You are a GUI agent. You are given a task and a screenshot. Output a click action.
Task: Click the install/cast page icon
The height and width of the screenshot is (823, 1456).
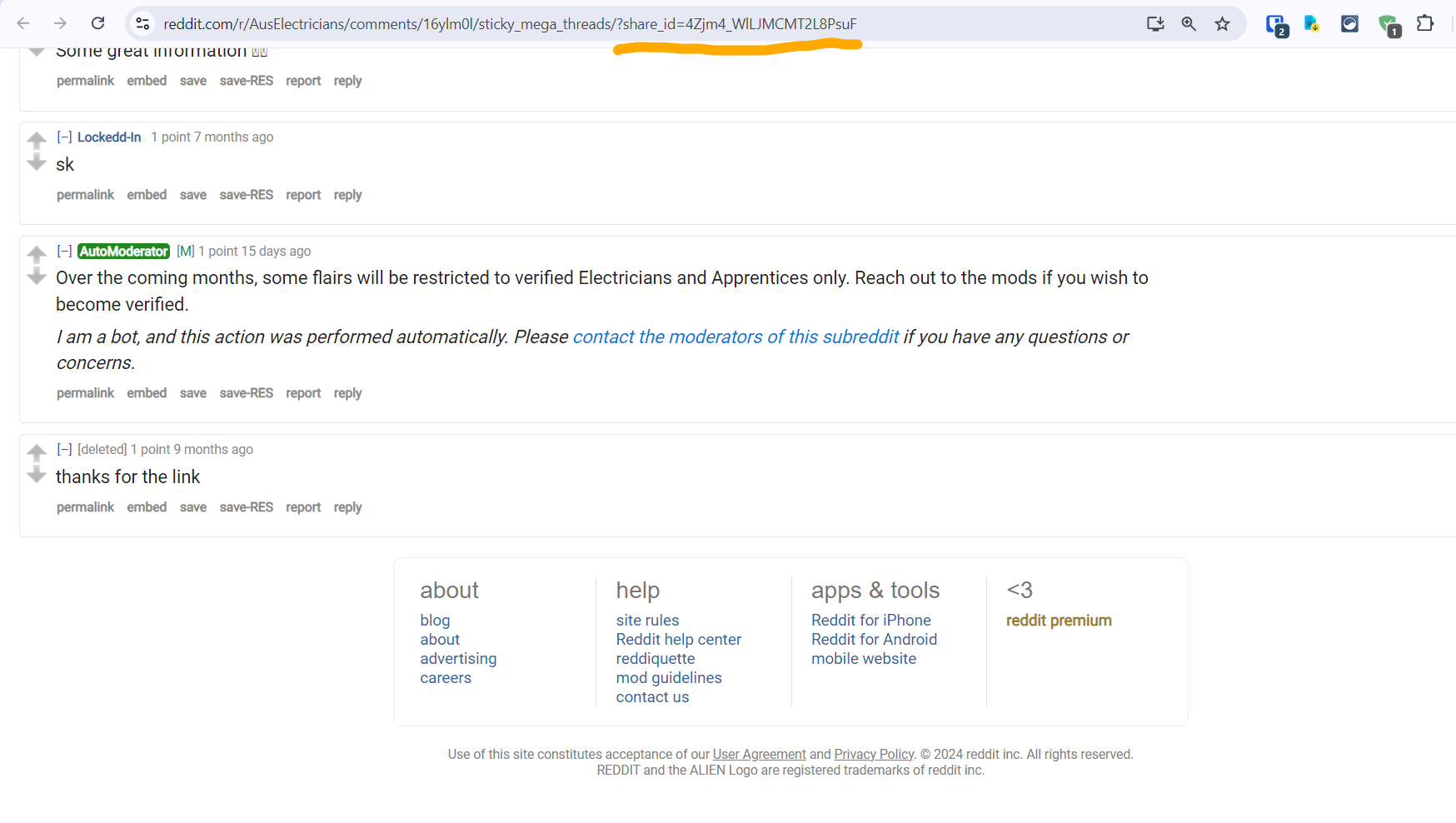pyautogui.click(x=1155, y=24)
